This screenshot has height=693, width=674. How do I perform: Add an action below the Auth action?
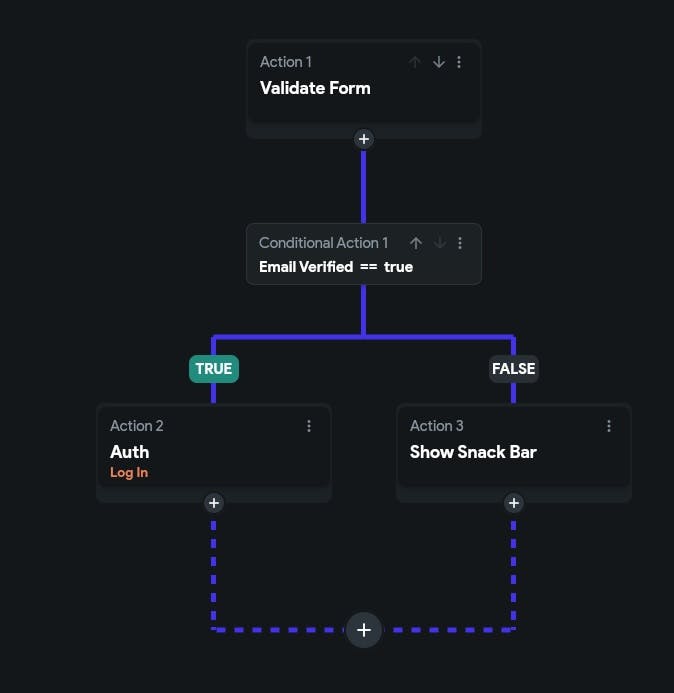tap(214, 503)
